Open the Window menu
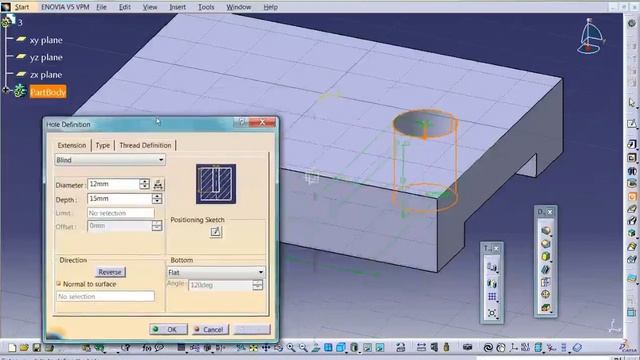640x360 pixels. tap(239, 7)
